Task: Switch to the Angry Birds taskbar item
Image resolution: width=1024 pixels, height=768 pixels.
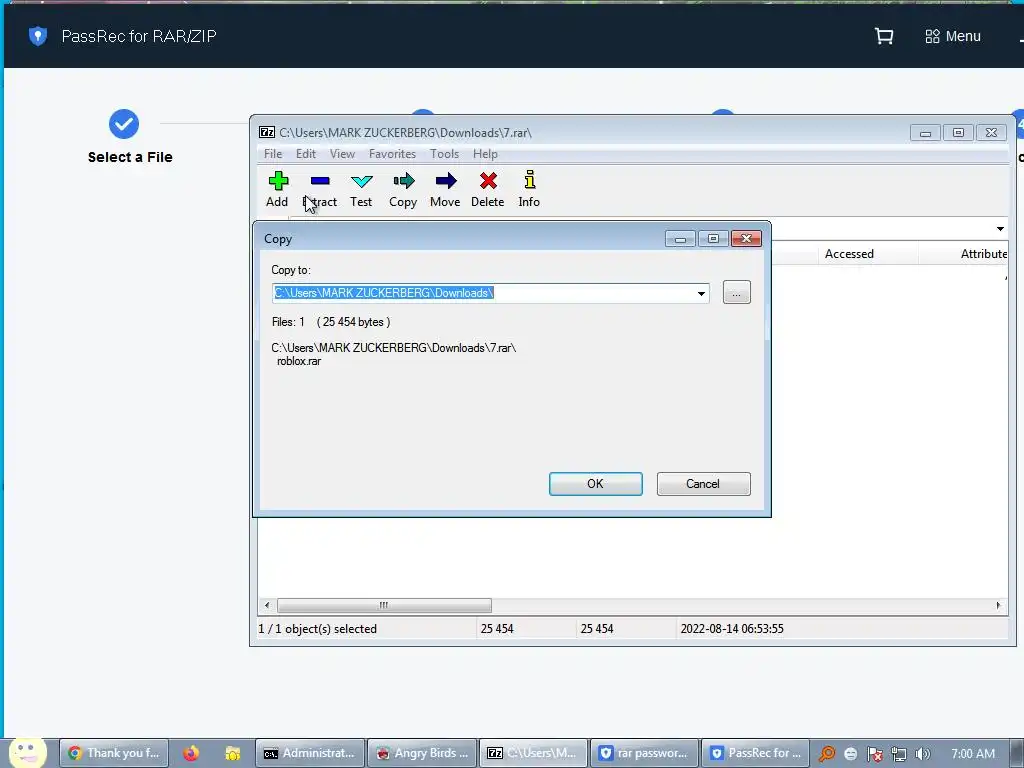Action: [423, 753]
